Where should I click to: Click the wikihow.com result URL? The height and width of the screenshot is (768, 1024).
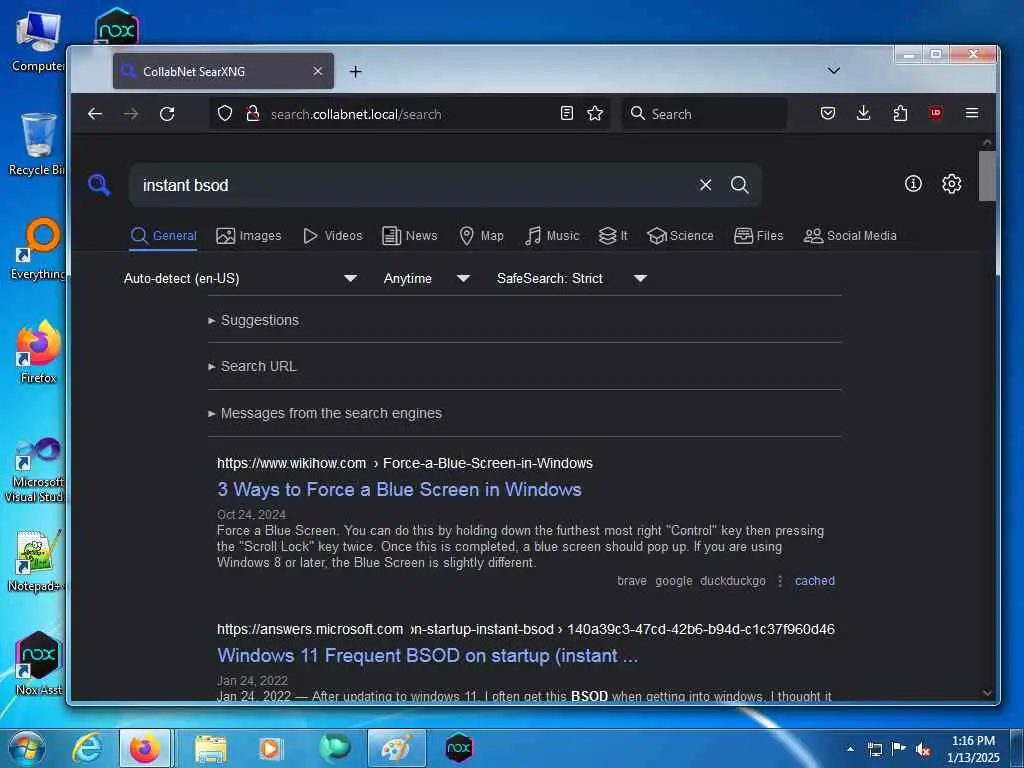coord(405,463)
